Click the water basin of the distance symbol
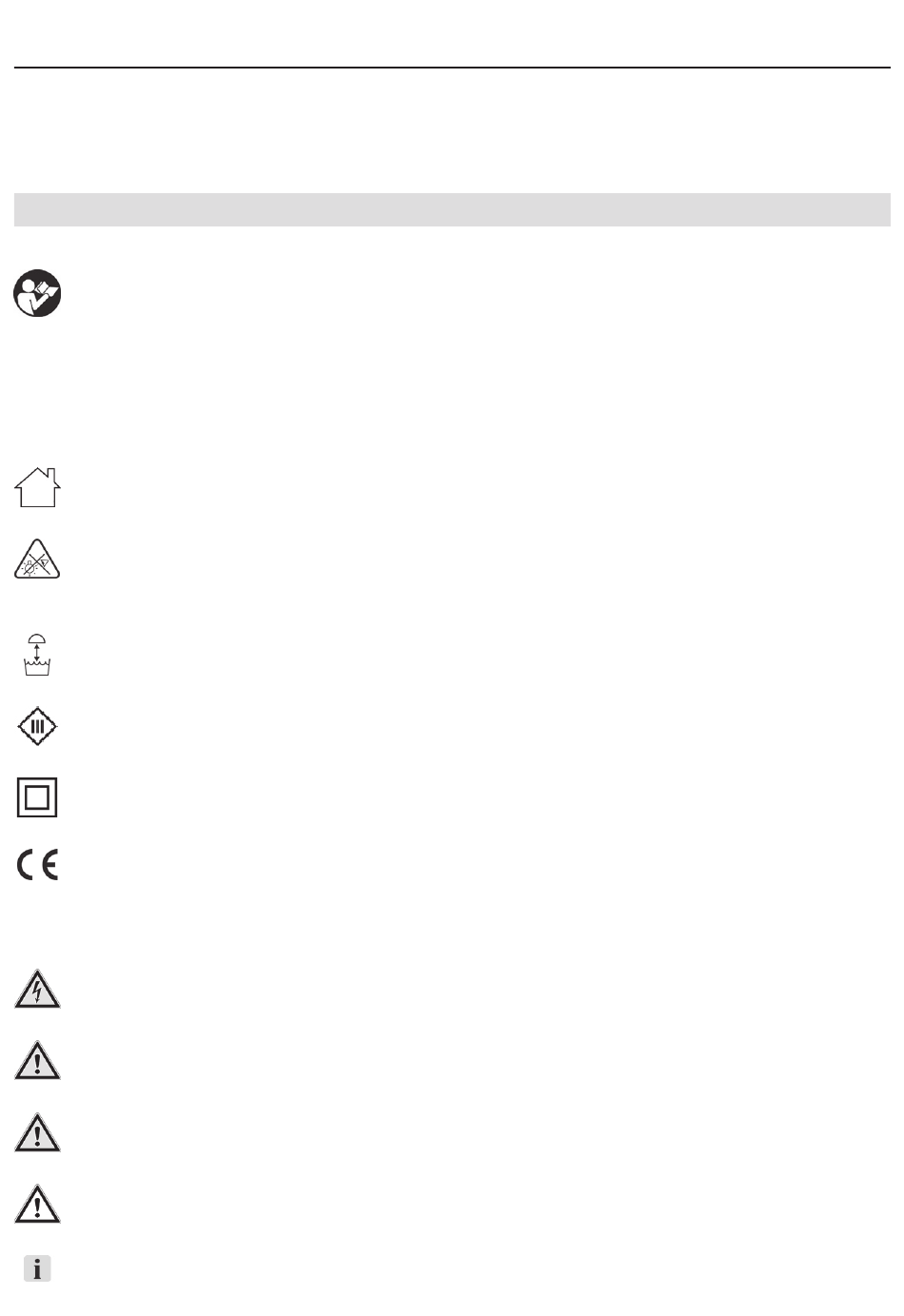 [37, 669]
